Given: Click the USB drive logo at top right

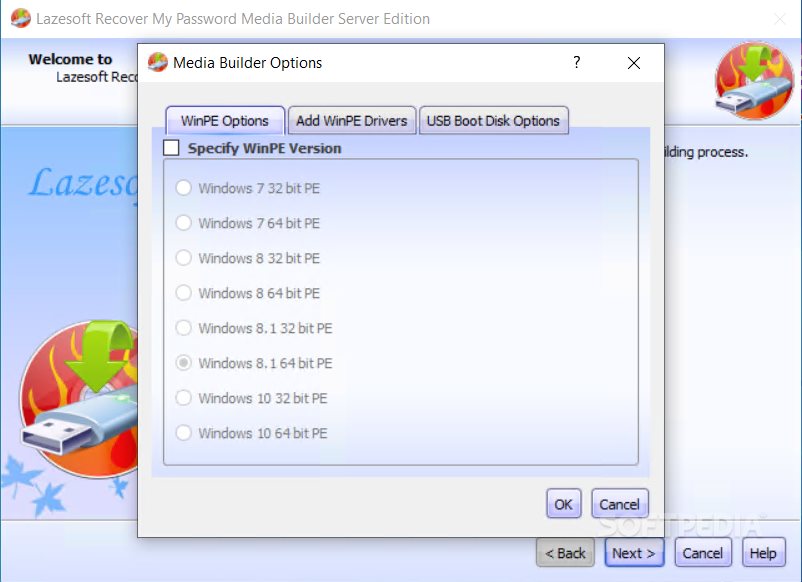Looking at the screenshot, I should pos(754,81).
